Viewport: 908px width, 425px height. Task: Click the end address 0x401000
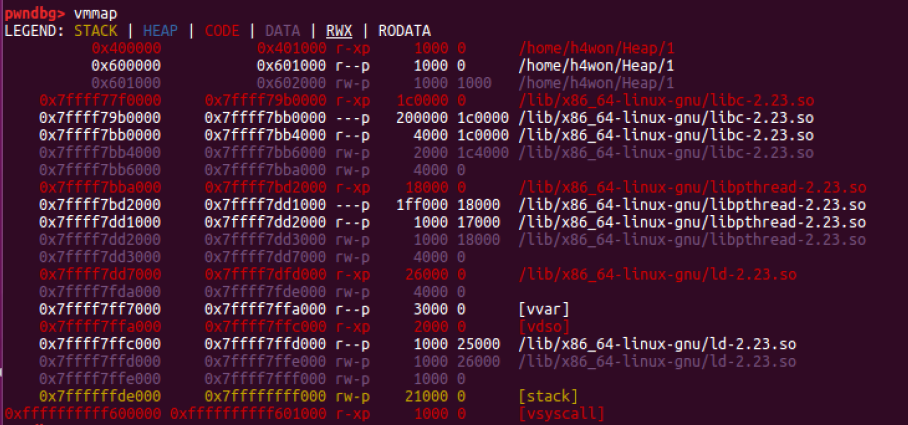pyautogui.click(x=291, y=48)
